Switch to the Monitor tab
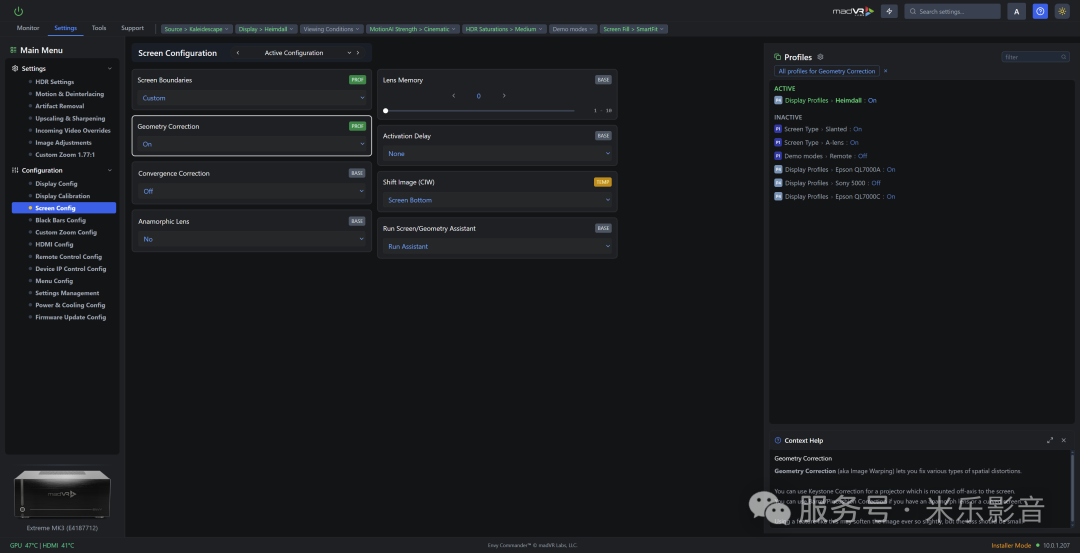1080x553 pixels. [x=28, y=28]
